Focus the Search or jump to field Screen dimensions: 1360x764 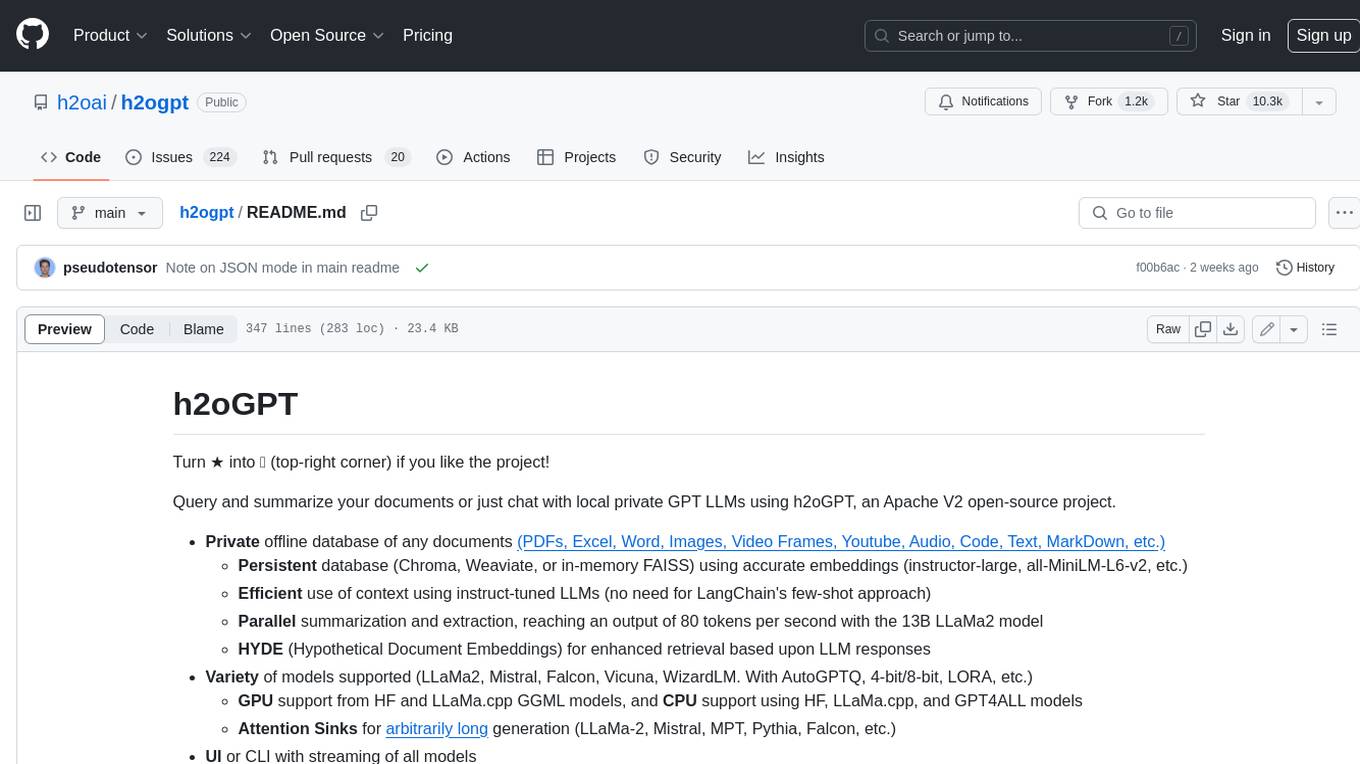1030,35
